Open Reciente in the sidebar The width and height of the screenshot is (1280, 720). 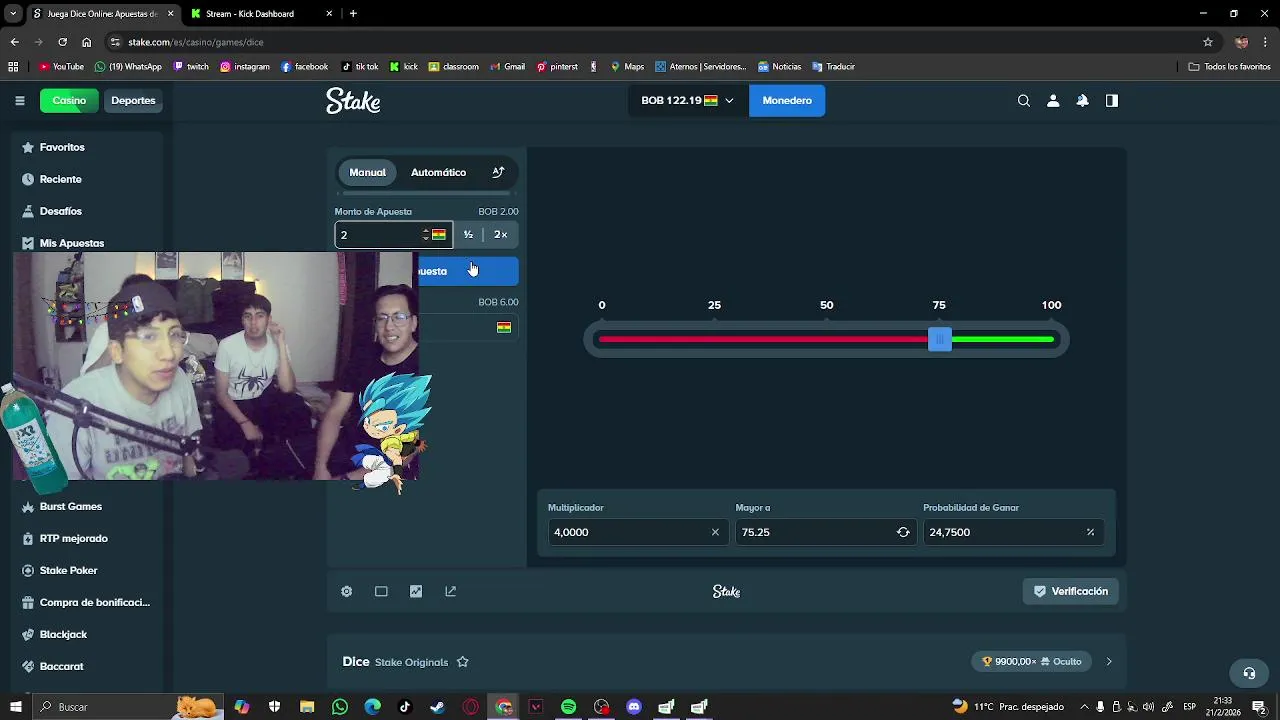click(85, 179)
